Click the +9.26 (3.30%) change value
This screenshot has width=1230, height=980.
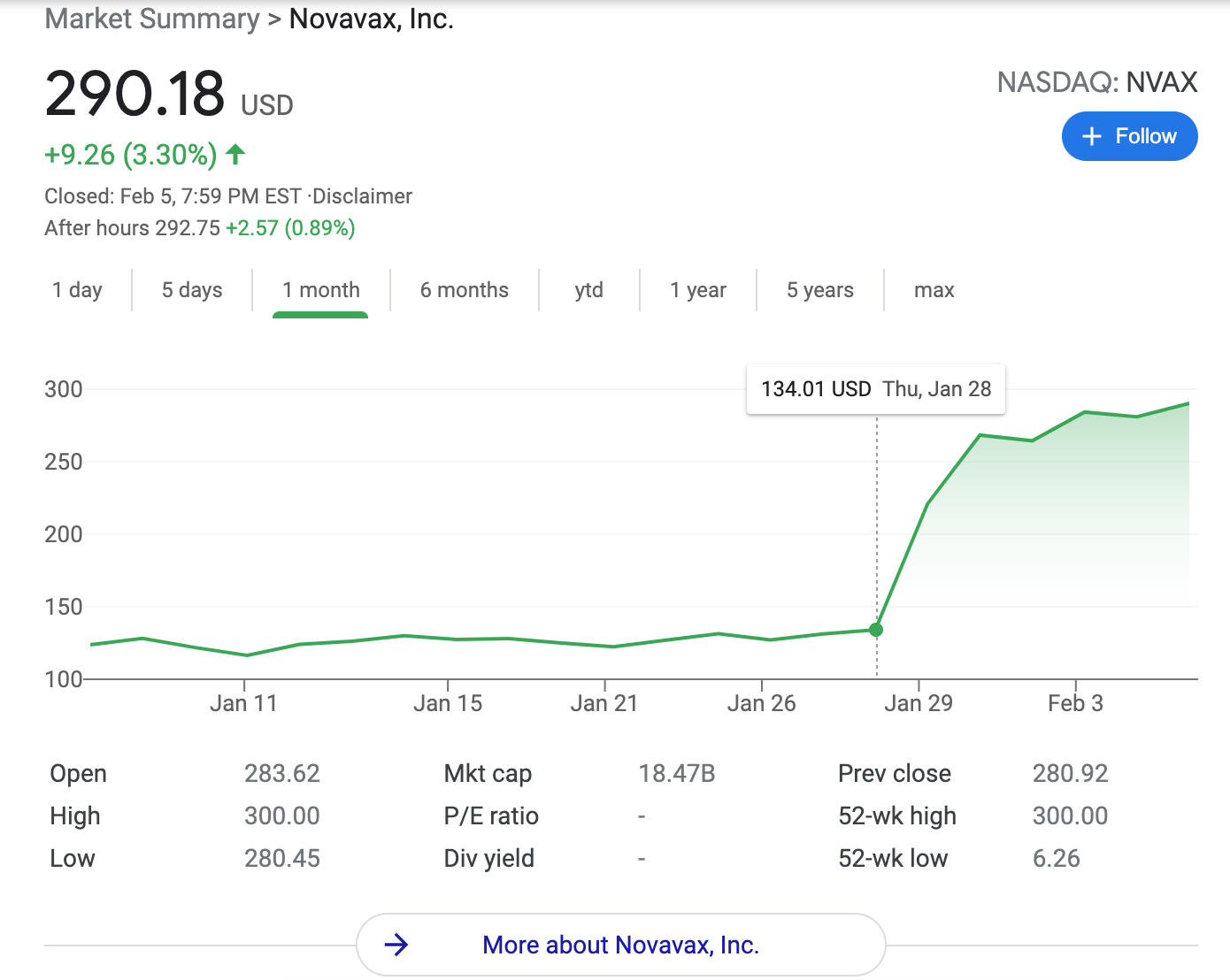(x=131, y=155)
